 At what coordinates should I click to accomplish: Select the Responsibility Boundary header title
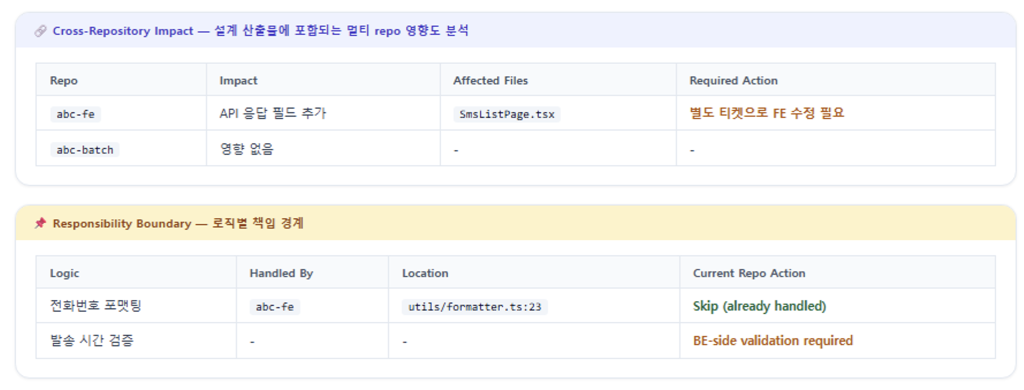(x=178, y=223)
